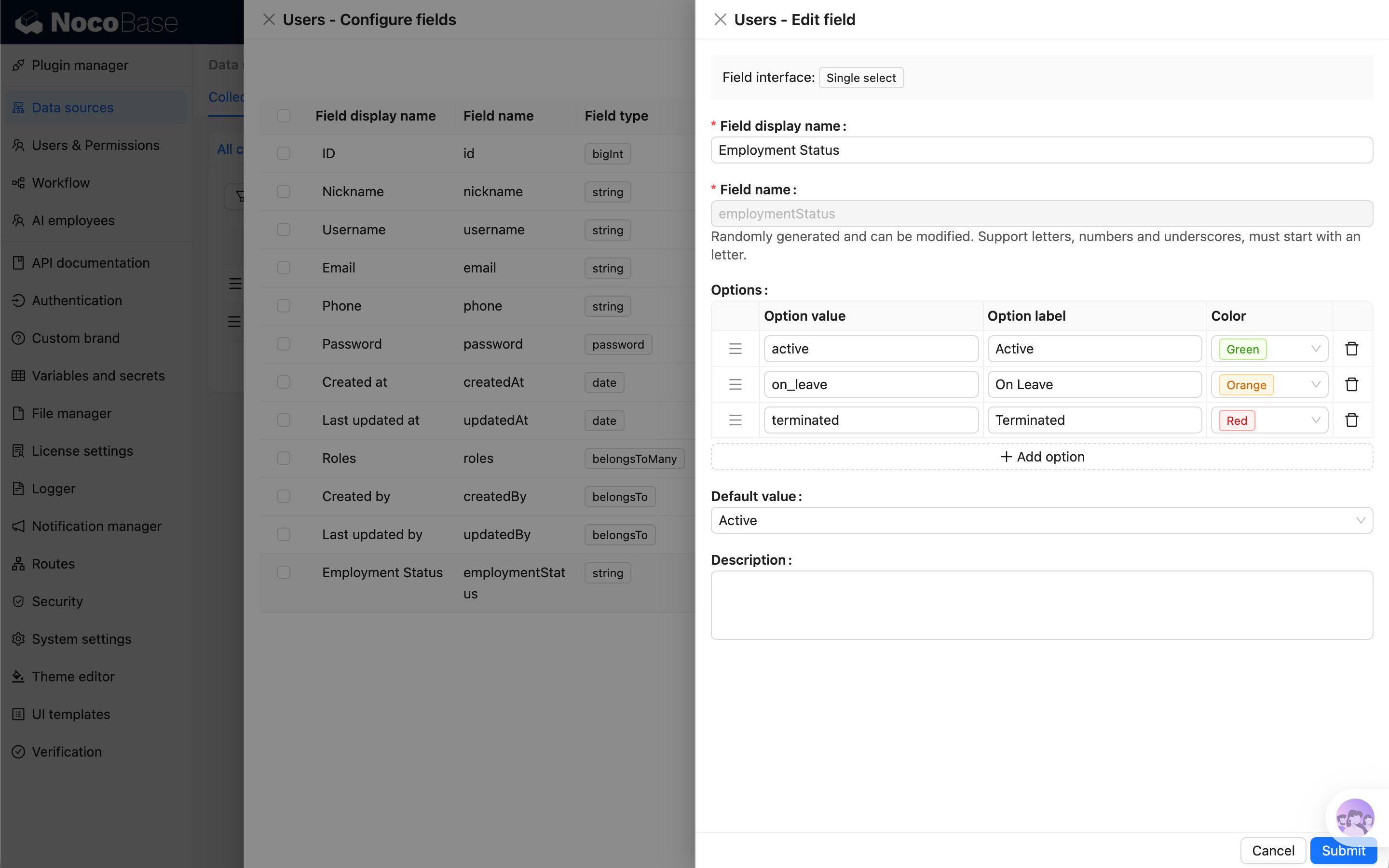Open AI employees from the sidebar
This screenshot has height=868, width=1389.
coord(19,220)
